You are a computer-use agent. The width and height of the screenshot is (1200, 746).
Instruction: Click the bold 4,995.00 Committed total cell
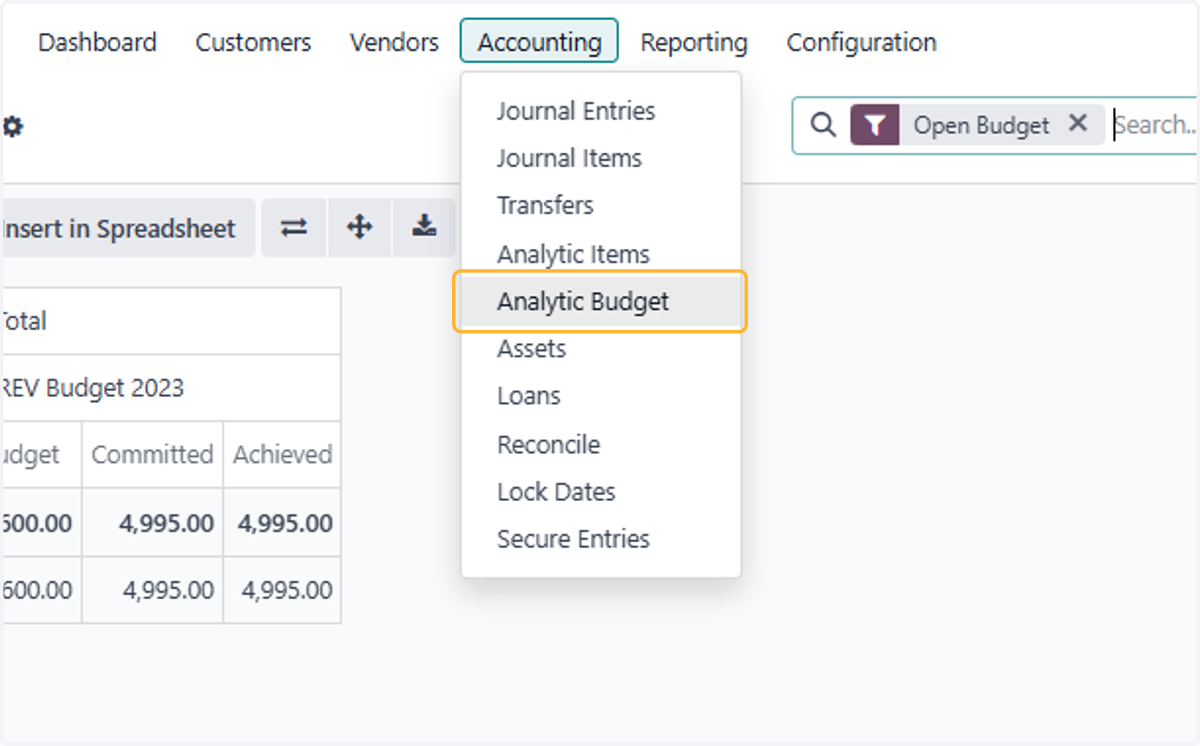tap(152, 523)
